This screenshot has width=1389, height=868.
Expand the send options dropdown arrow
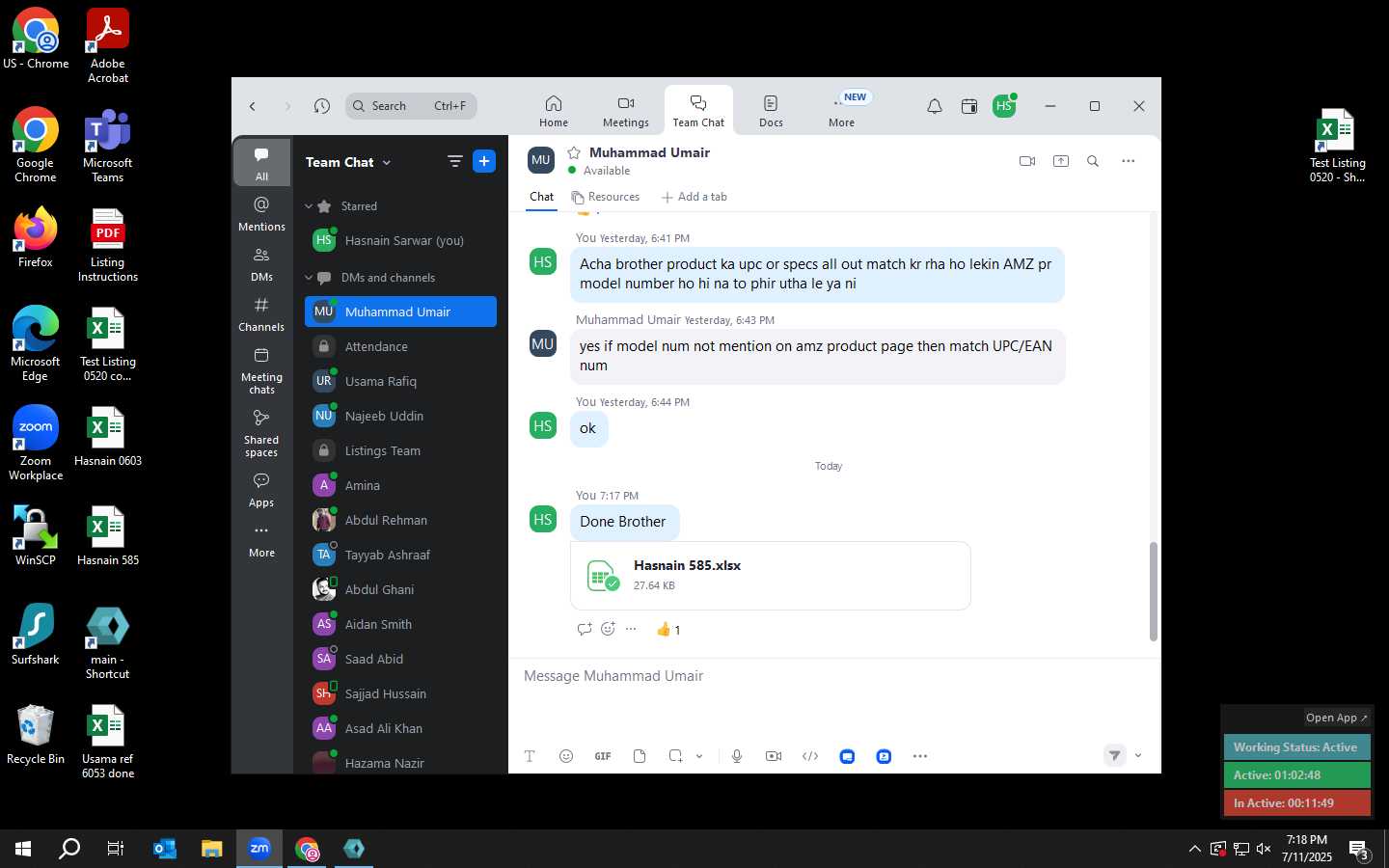click(1138, 755)
